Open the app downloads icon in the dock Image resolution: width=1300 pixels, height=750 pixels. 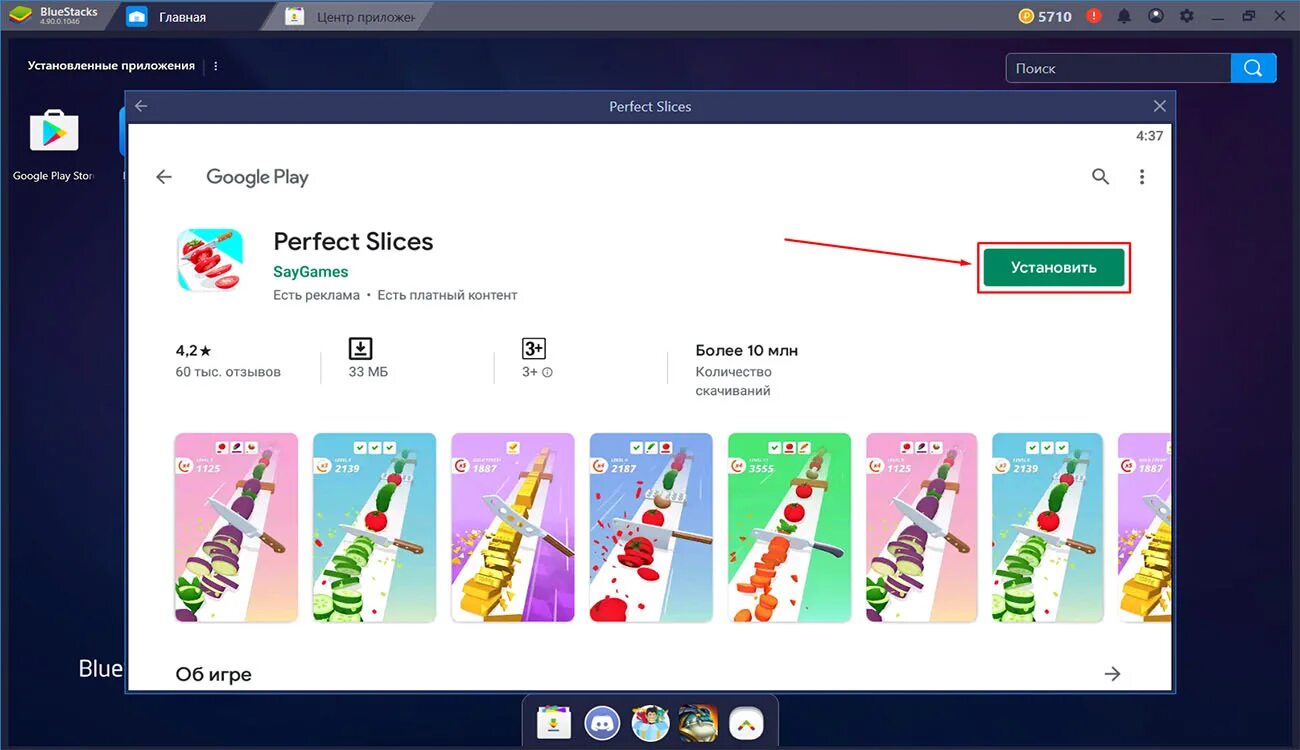click(554, 722)
